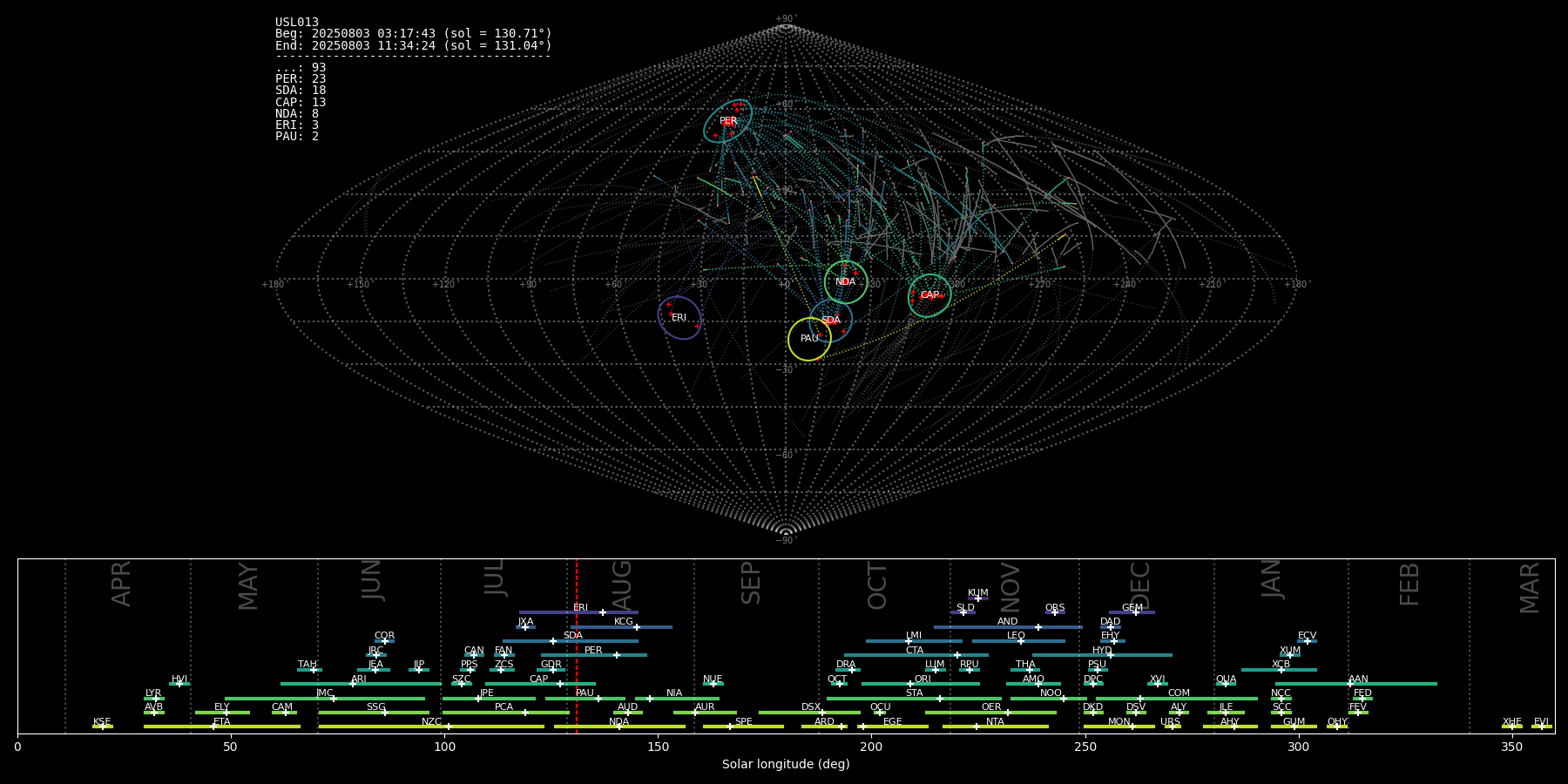Click the PER shower bar in timeline
Viewport: 1568px width, 784px height.
click(594, 655)
